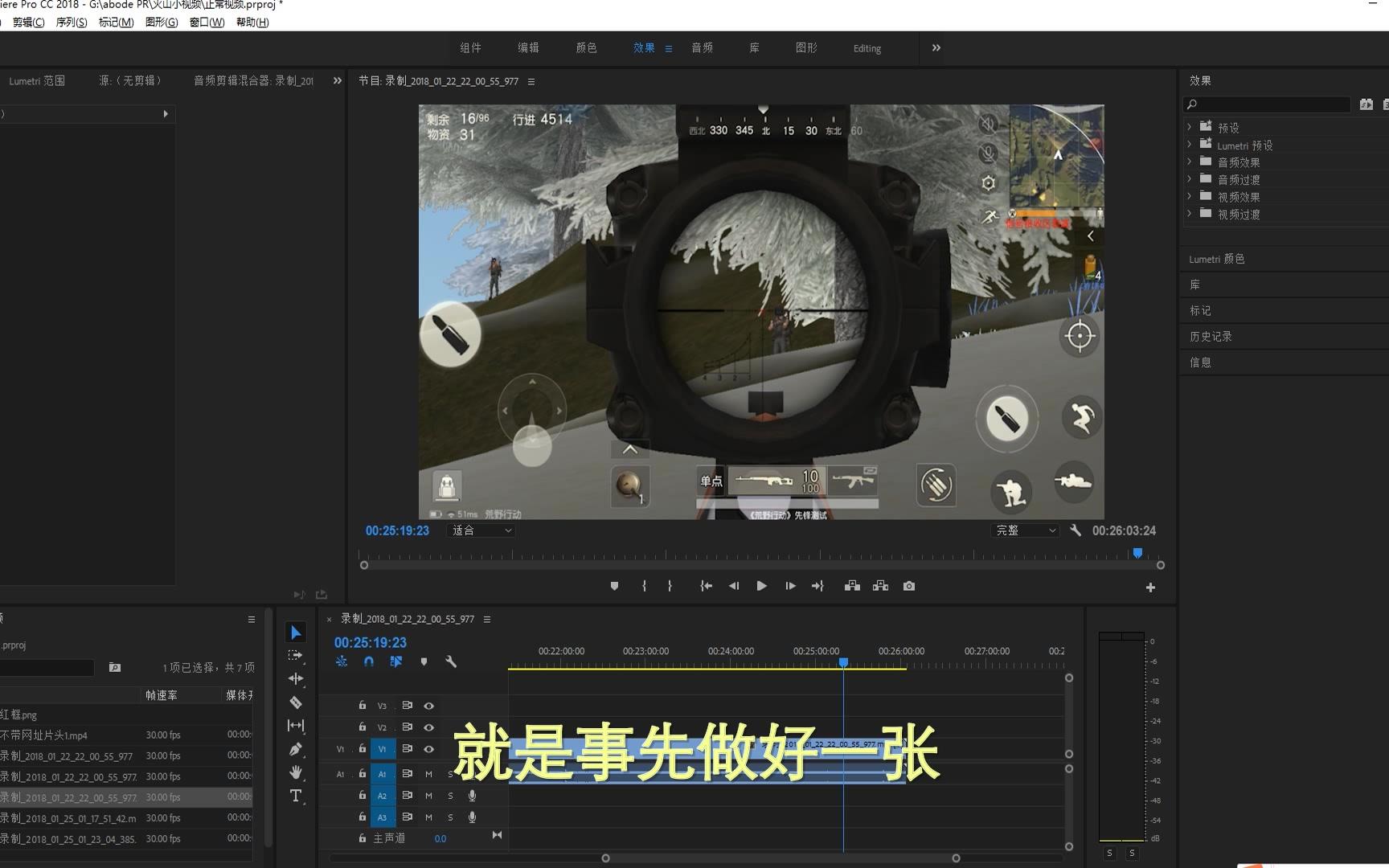Select the Razor tool
The image size is (1389, 868).
(x=296, y=702)
